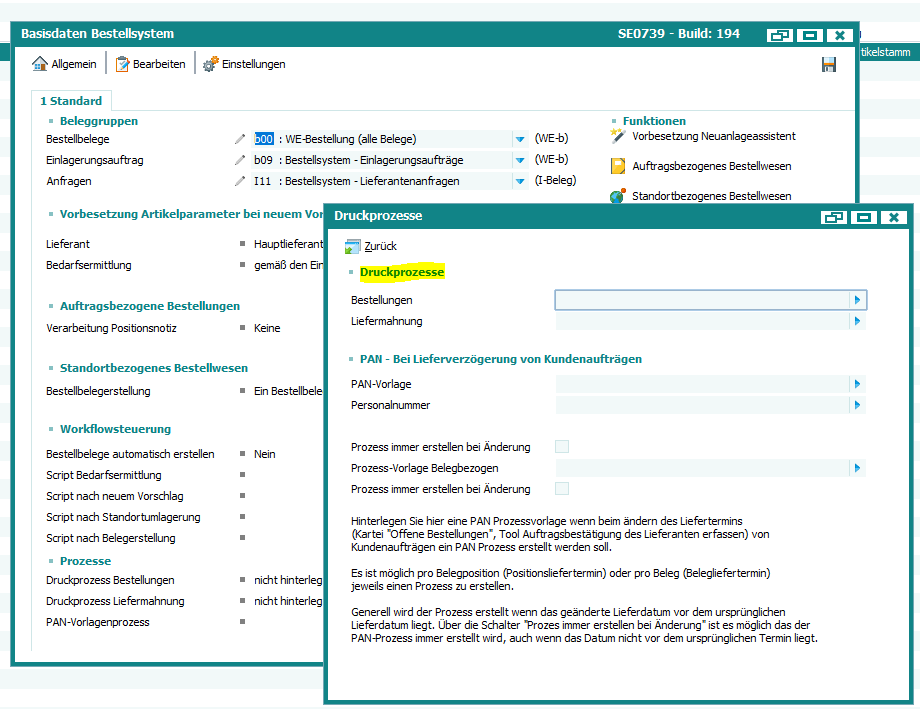The image size is (920, 709).
Task: Open the Einlagerungsauftrag dropdown list
Action: tap(520, 160)
